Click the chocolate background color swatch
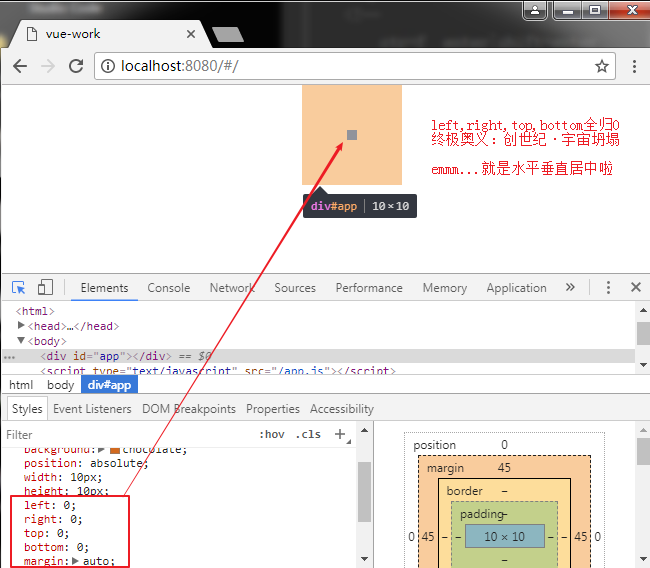This screenshot has height=568, width=650. coord(115,450)
